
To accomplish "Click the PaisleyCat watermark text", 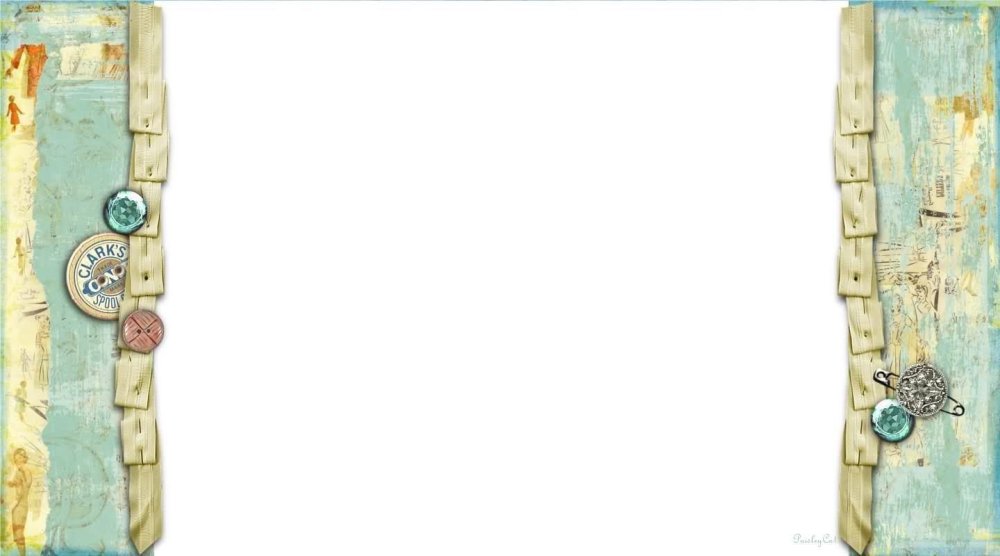I will pos(814,539).
